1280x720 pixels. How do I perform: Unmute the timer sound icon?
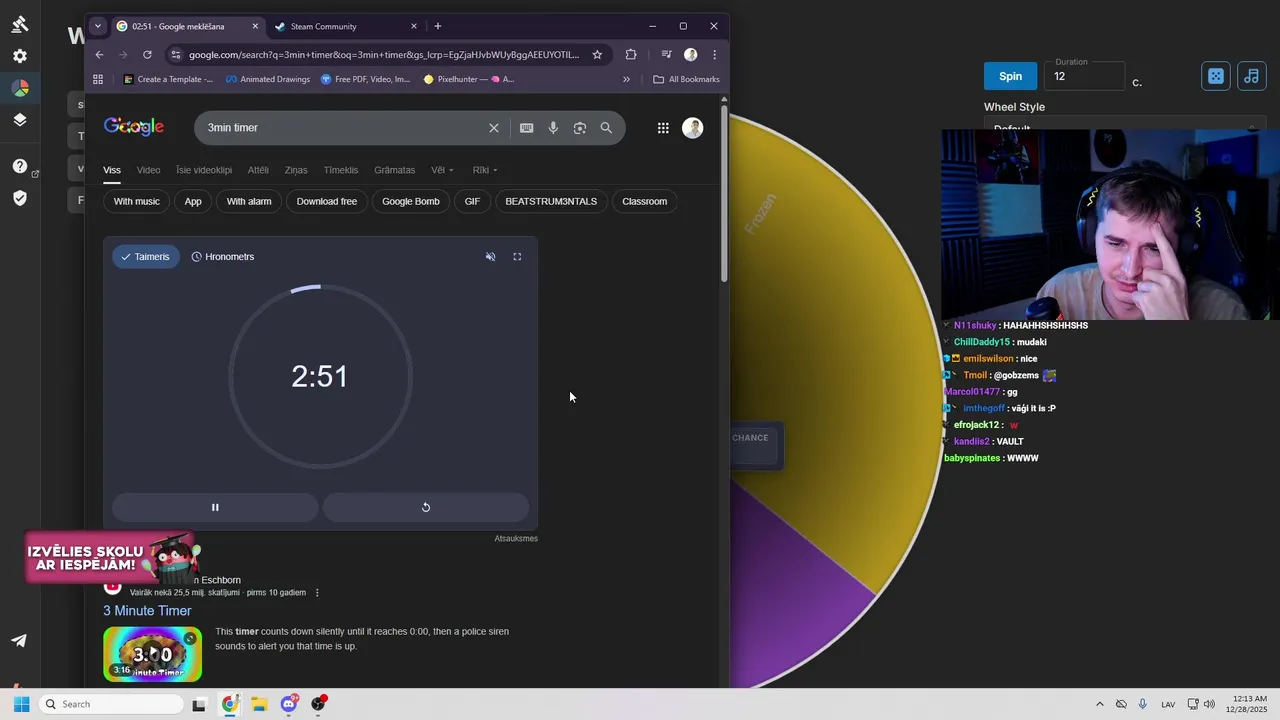(x=490, y=257)
